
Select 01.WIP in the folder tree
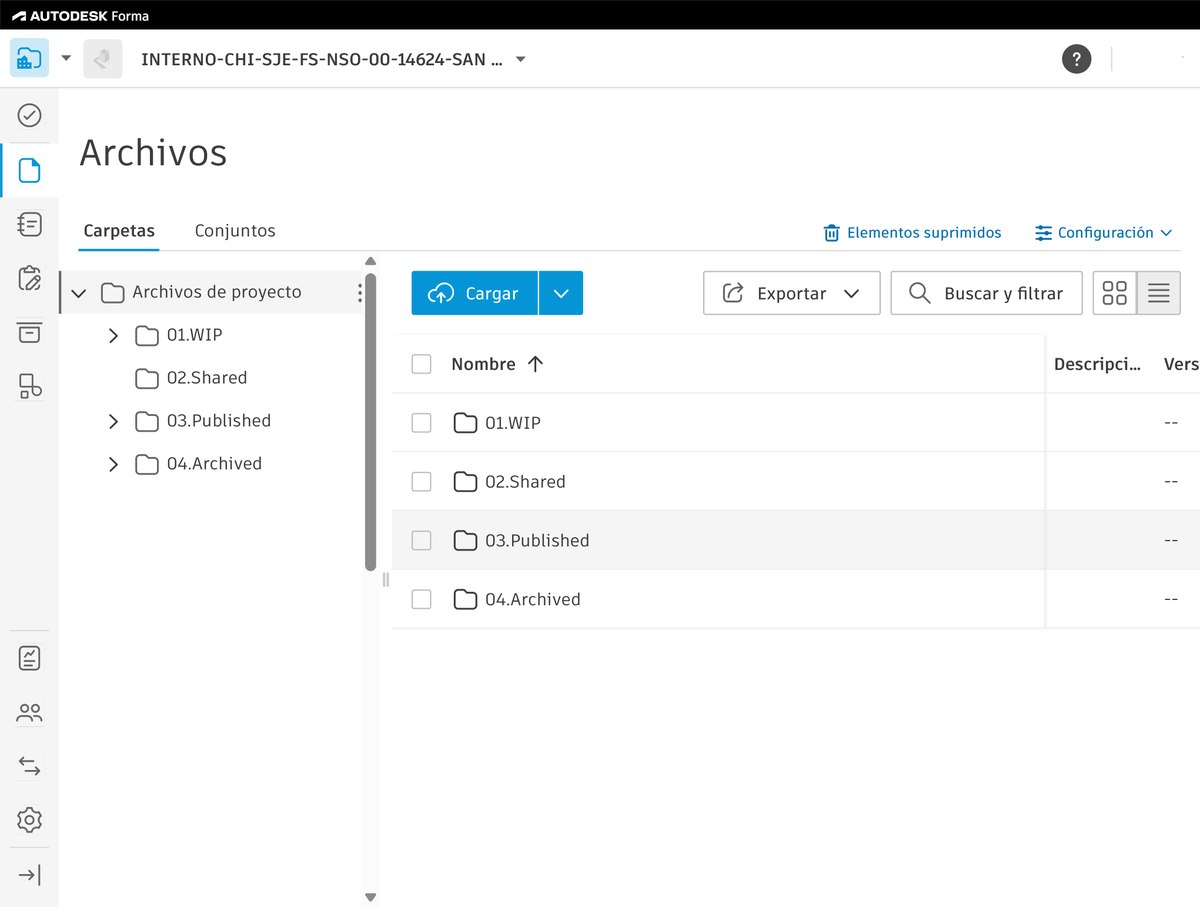[193, 335]
